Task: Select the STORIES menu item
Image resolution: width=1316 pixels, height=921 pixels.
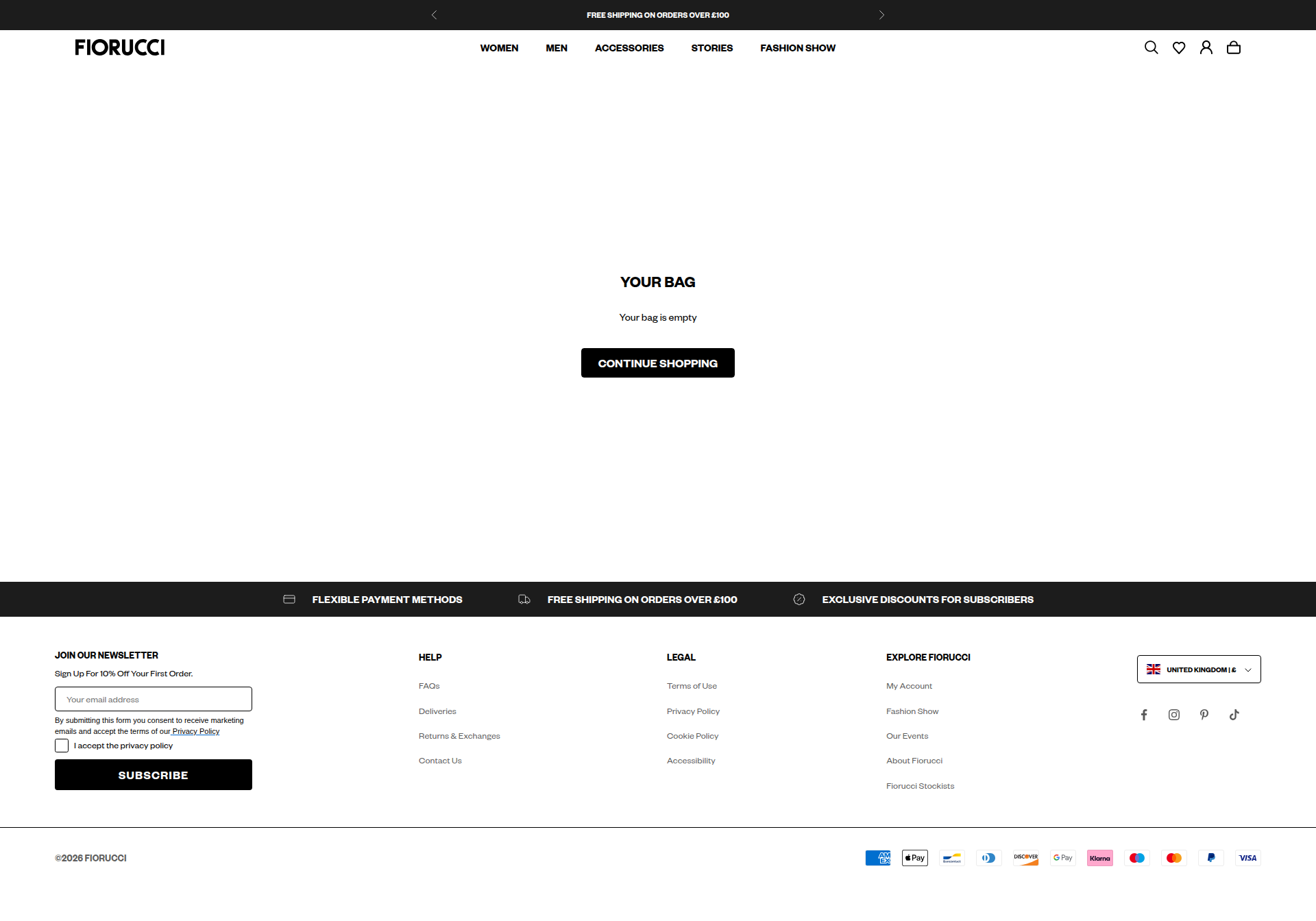Action: click(712, 47)
